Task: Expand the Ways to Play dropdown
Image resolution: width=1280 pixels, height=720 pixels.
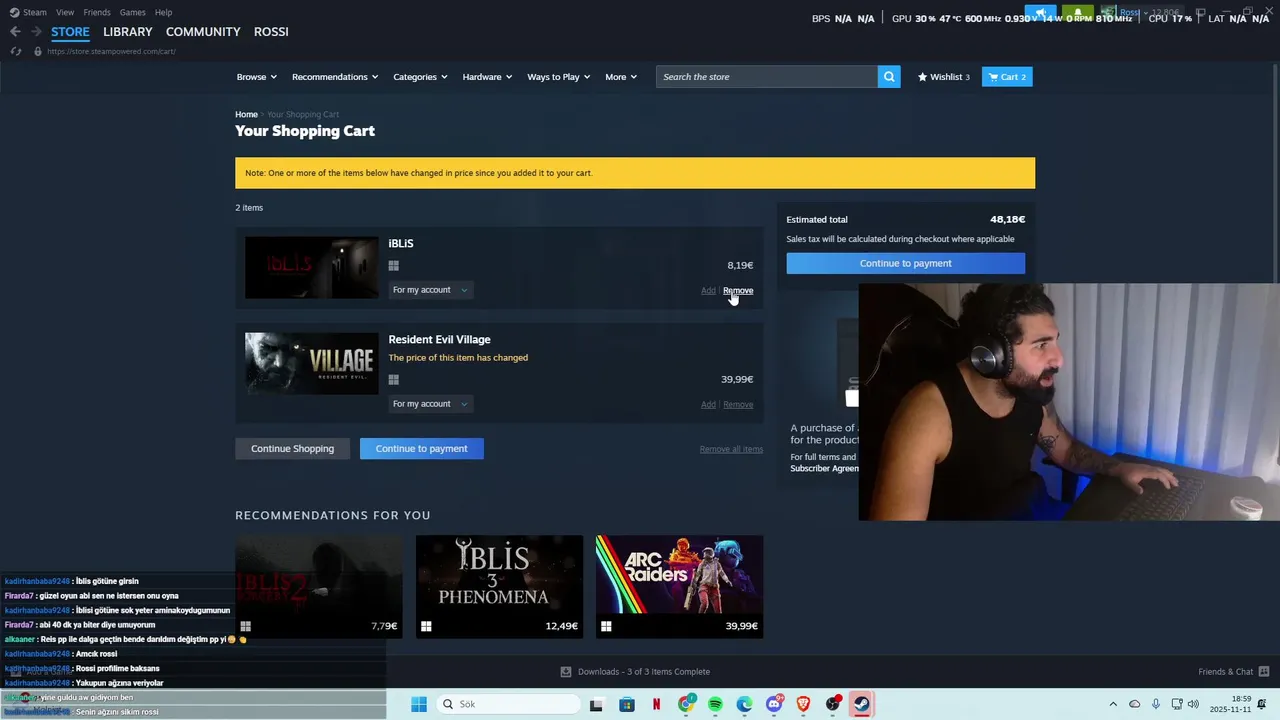Action: click(x=559, y=77)
